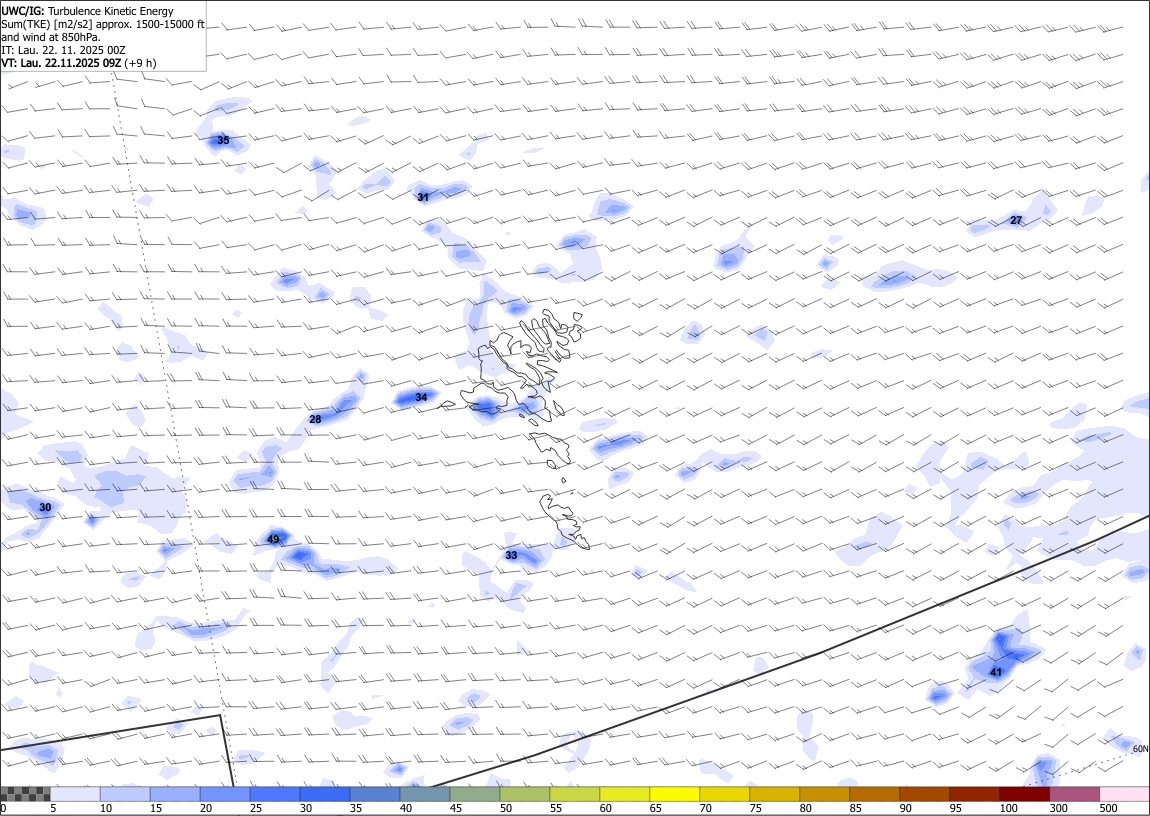Click the legend scale label 500

(x=1108, y=808)
